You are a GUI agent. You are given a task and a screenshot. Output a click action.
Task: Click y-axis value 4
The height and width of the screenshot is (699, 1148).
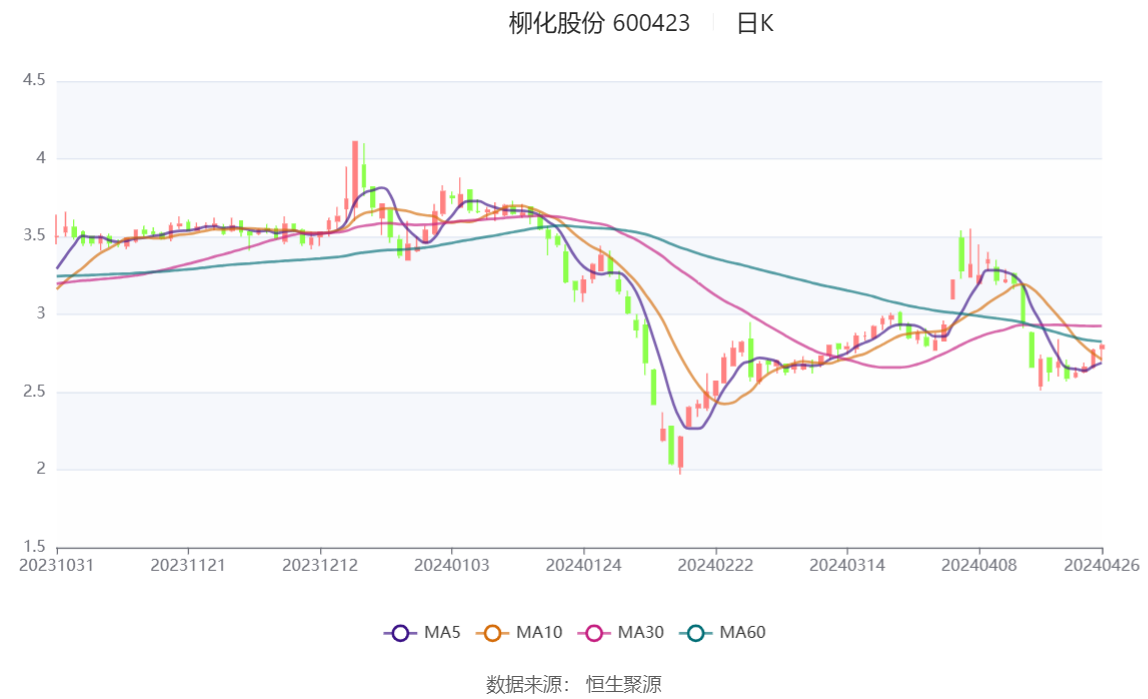[41, 158]
